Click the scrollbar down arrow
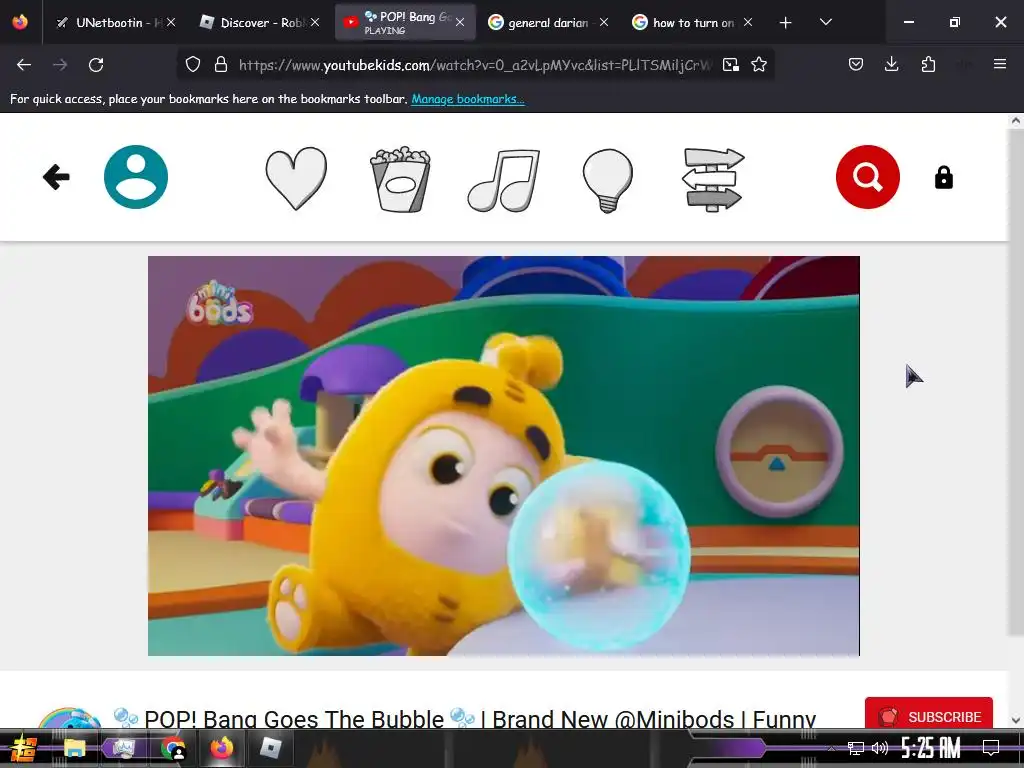Image resolution: width=1024 pixels, height=768 pixels. pos(1015,721)
